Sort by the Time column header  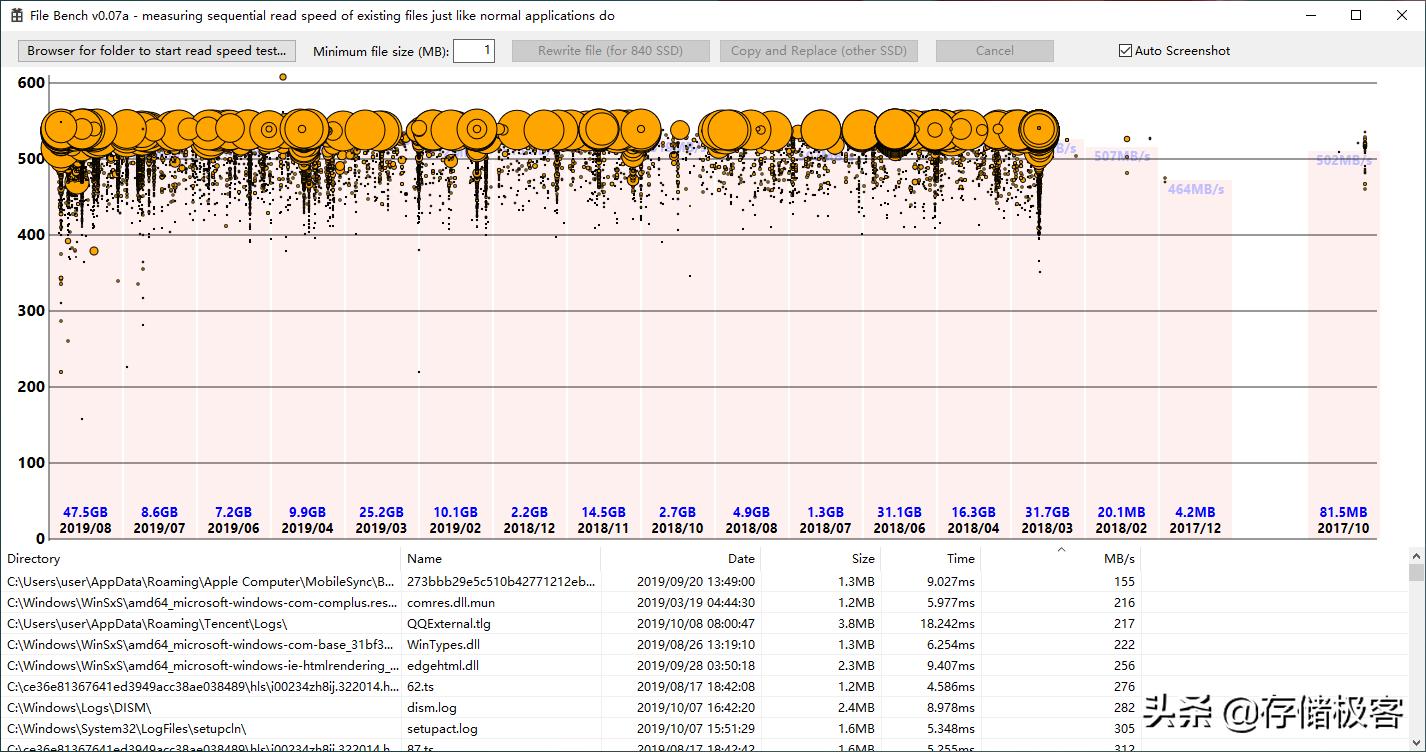[x=930, y=559]
